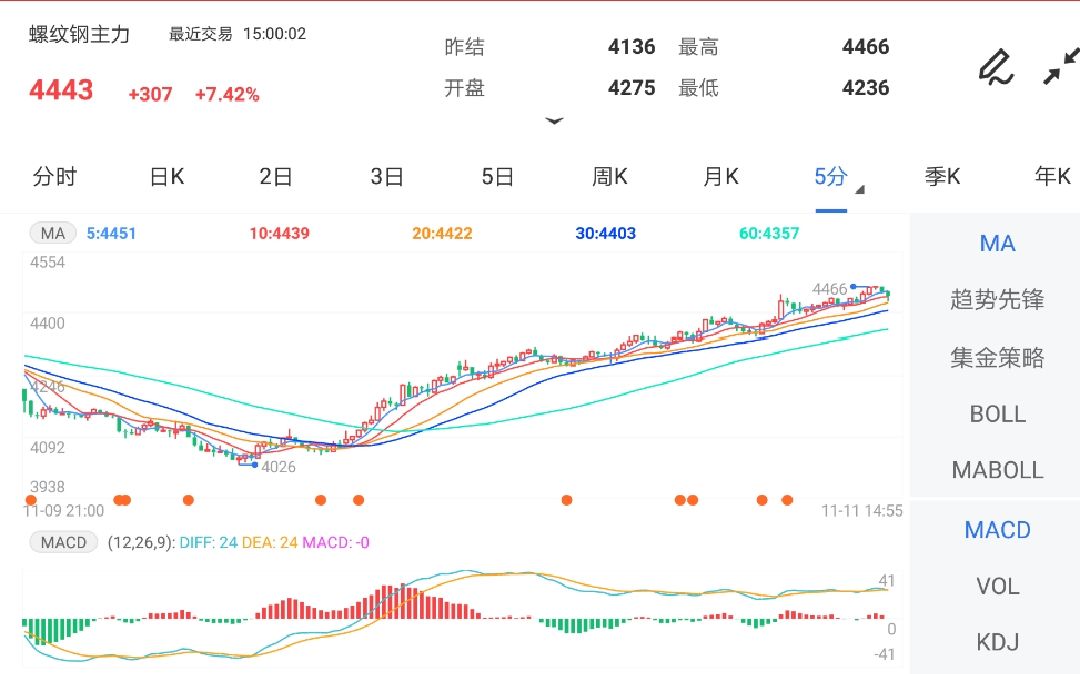
Task: Open the drawing pen tool
Action: [996, 67]
